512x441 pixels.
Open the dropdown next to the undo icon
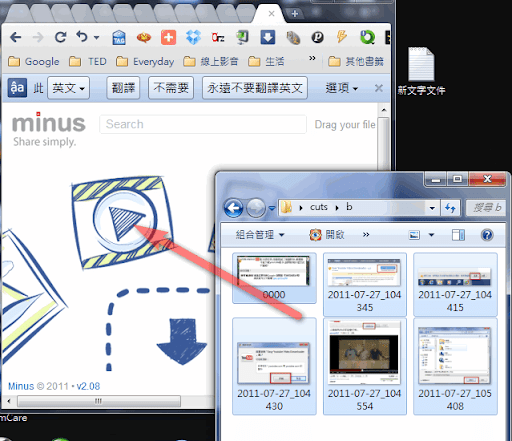click(97, 37)
